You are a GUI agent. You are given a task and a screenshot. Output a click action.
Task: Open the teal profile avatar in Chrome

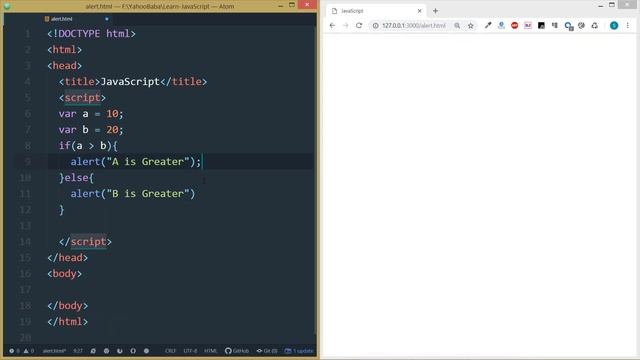click(614, 25)
